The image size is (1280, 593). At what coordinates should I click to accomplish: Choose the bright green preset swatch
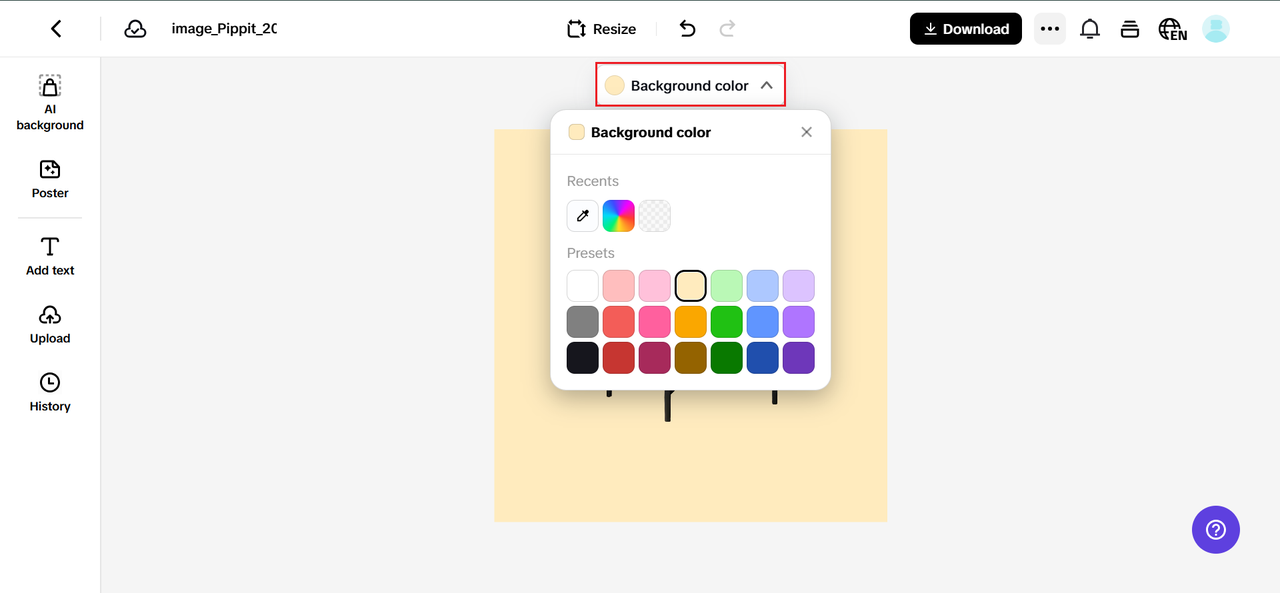coord(727,322)
